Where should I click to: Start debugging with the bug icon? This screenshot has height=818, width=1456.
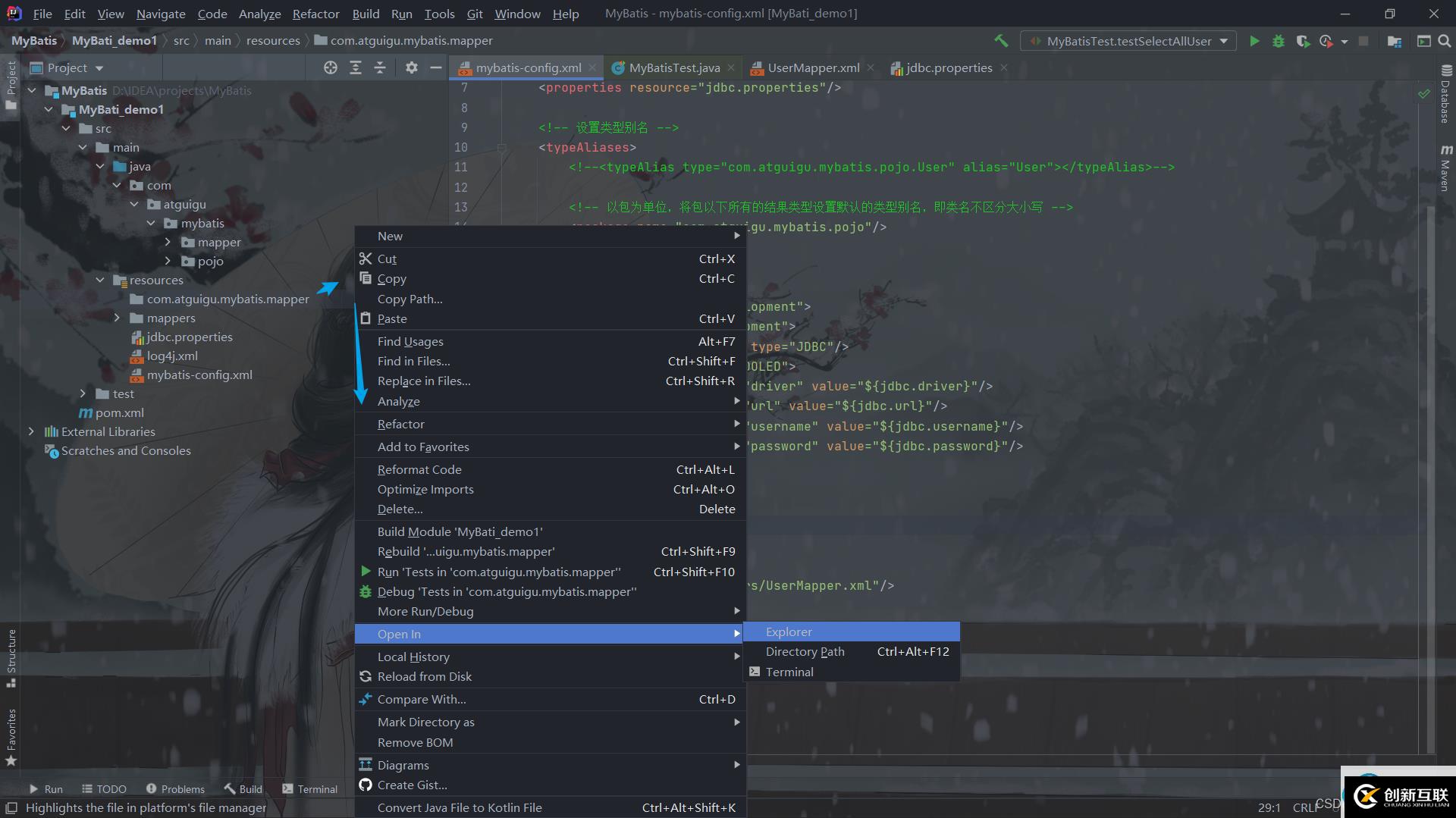point(1279,41)
